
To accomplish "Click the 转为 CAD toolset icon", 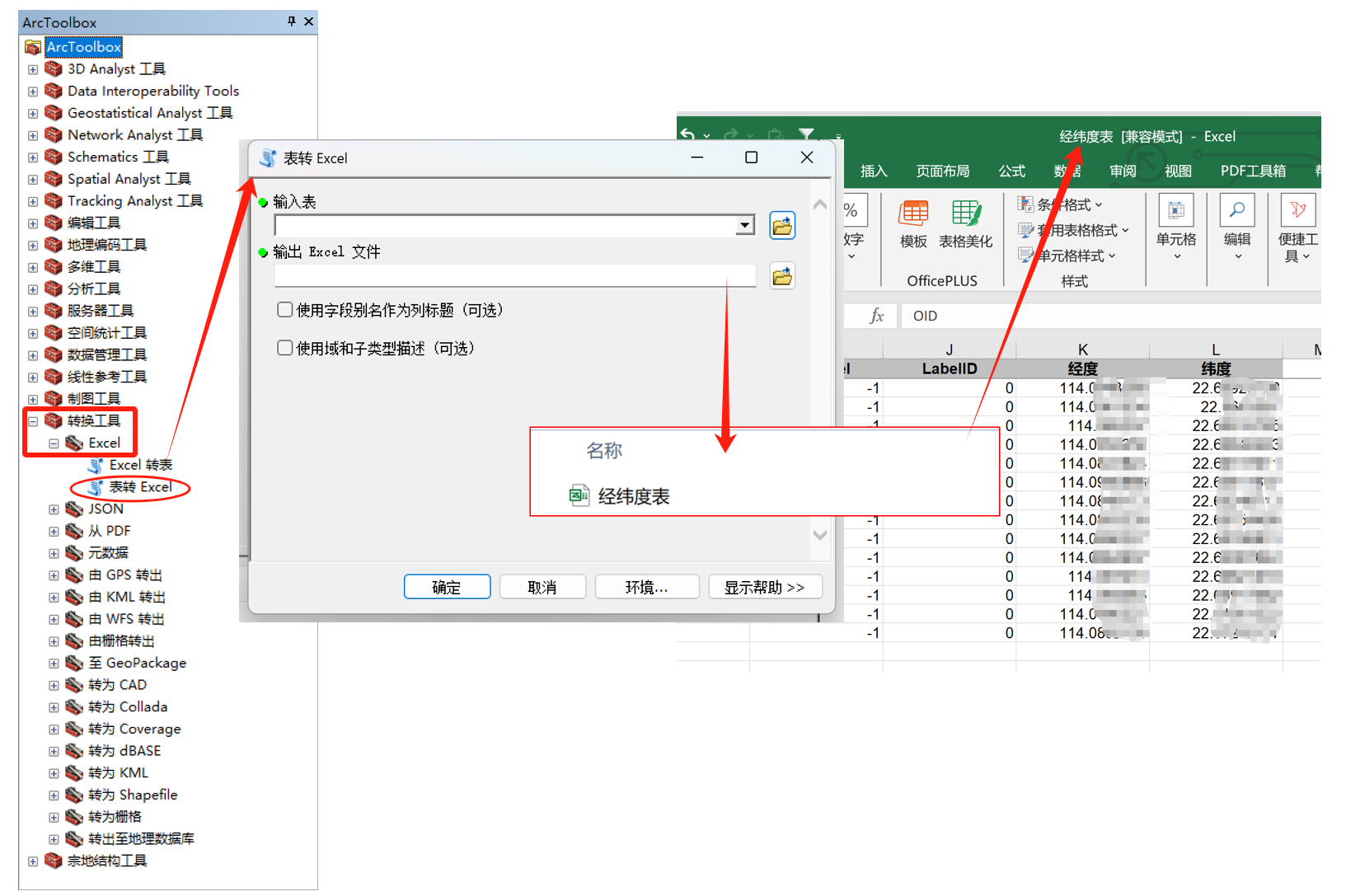I will click(74, 685).
